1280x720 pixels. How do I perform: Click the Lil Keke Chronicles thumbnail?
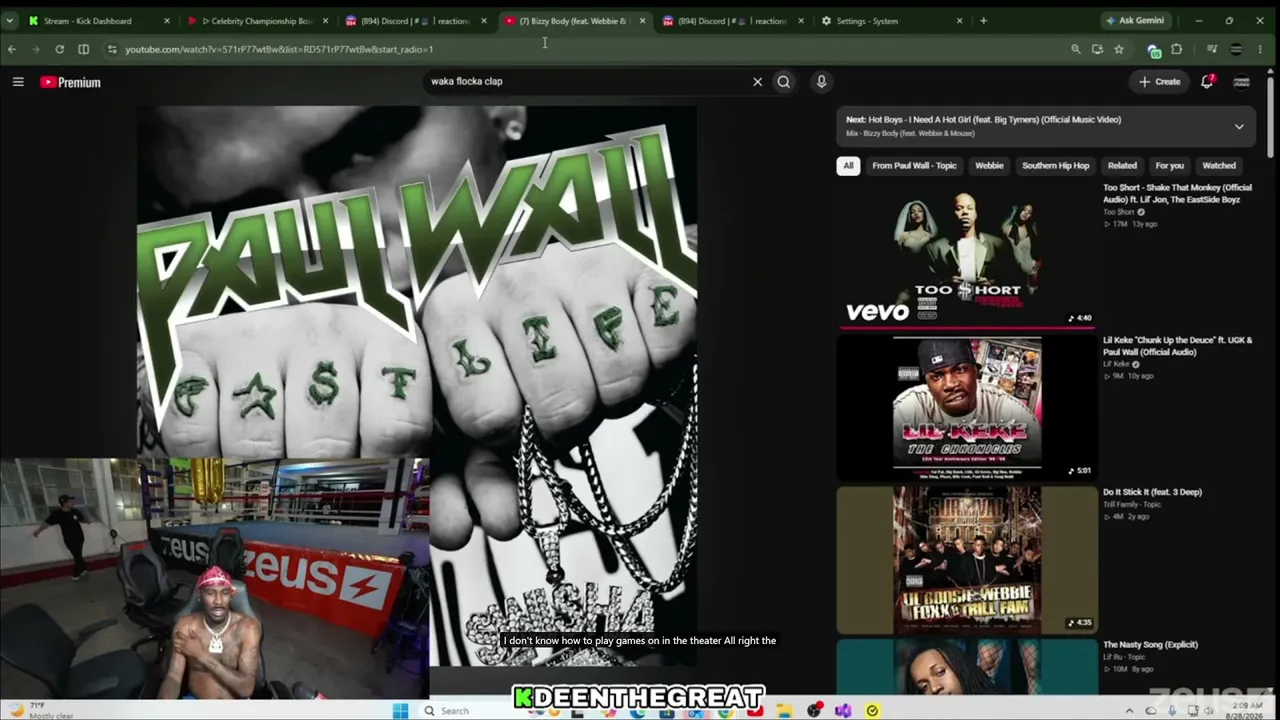pos(966,408)
